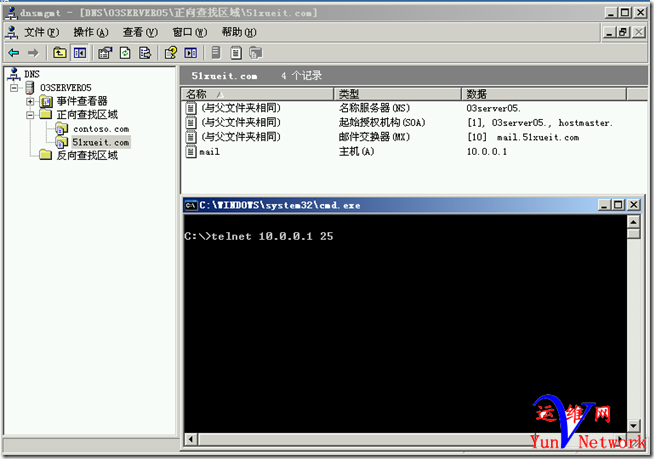The width and height of the screenshot is (654, 459).
Task: Go back with the blue left arrow
Action: coord(14,53)
